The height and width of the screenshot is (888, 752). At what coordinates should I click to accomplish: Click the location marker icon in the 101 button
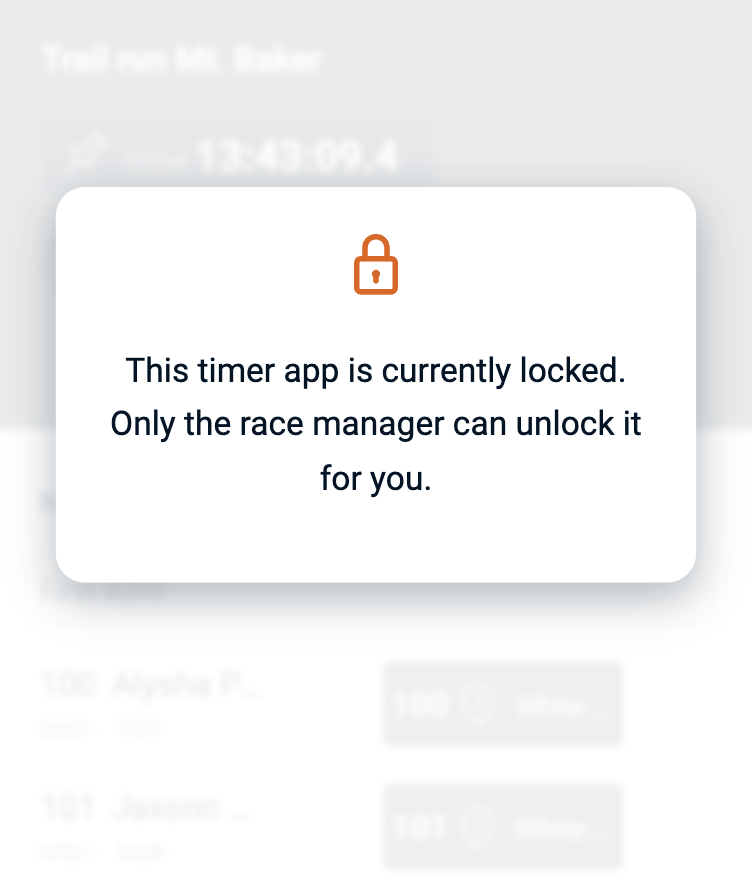coord(481,828)
